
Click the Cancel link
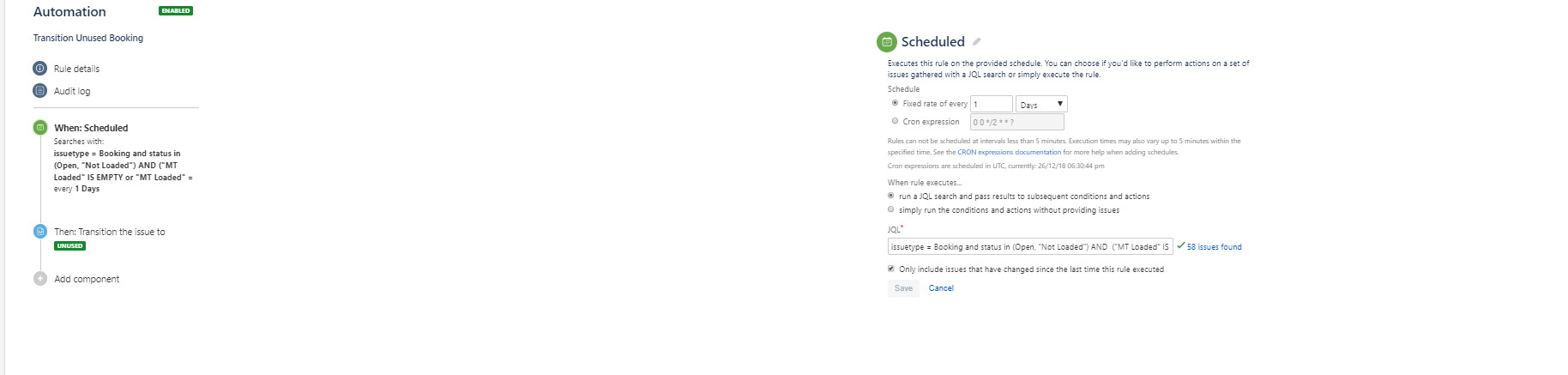tap(941, 288)
